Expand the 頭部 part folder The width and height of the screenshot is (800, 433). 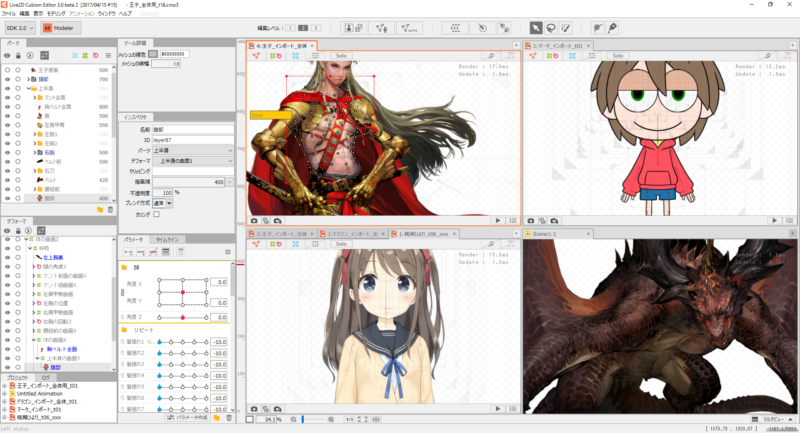(28, 79)
